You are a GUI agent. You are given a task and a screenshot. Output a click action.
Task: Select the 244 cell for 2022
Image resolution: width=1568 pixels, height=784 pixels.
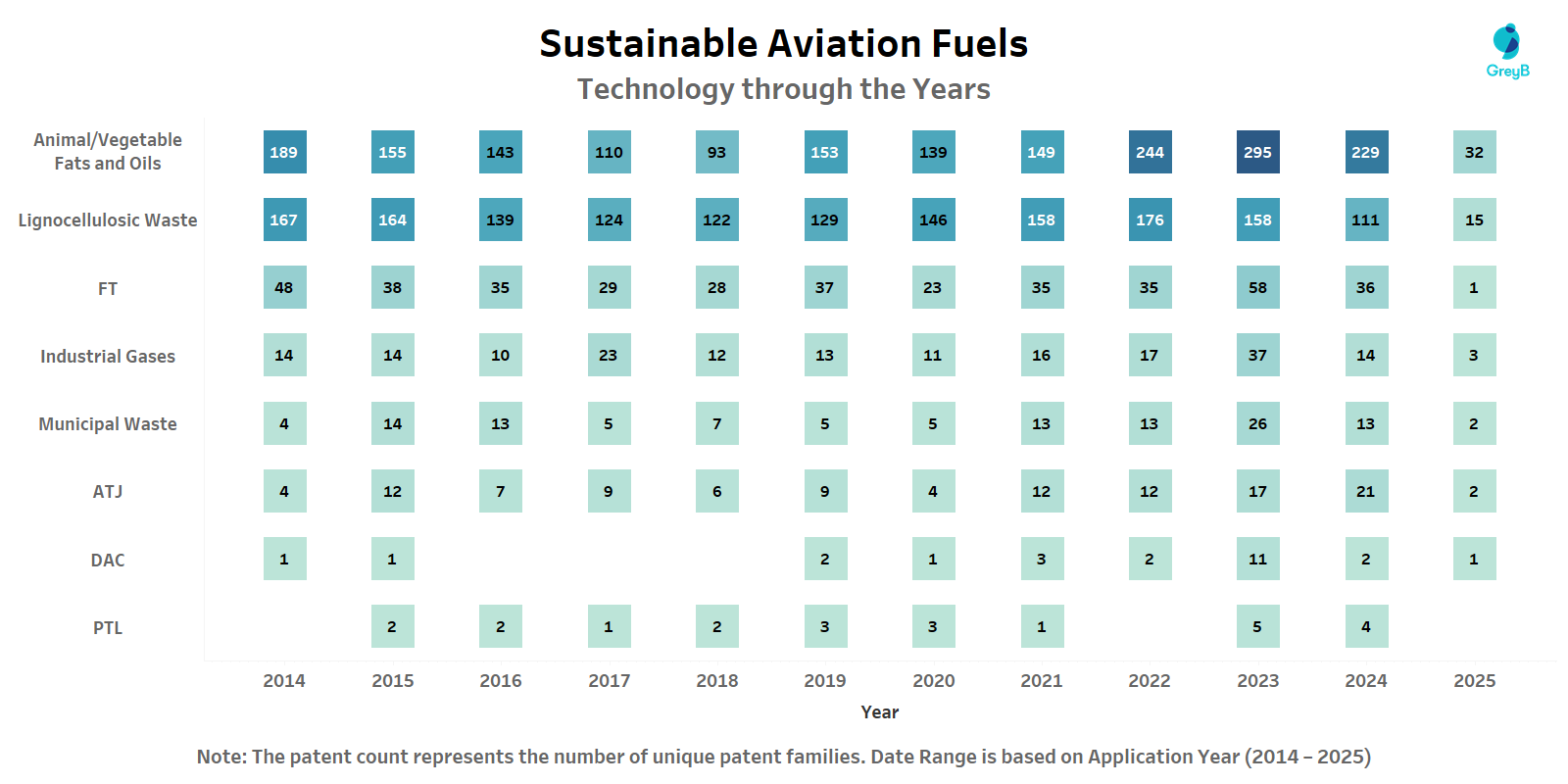[1150, 152]
